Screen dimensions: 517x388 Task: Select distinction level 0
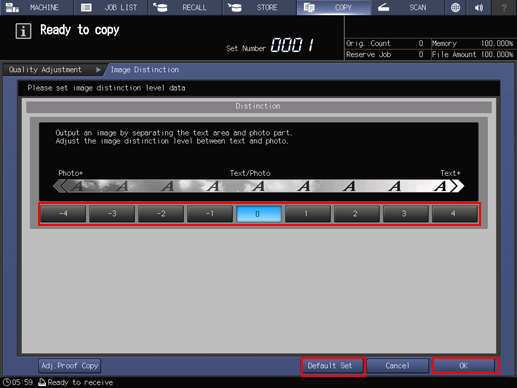[x=259, y=214]
